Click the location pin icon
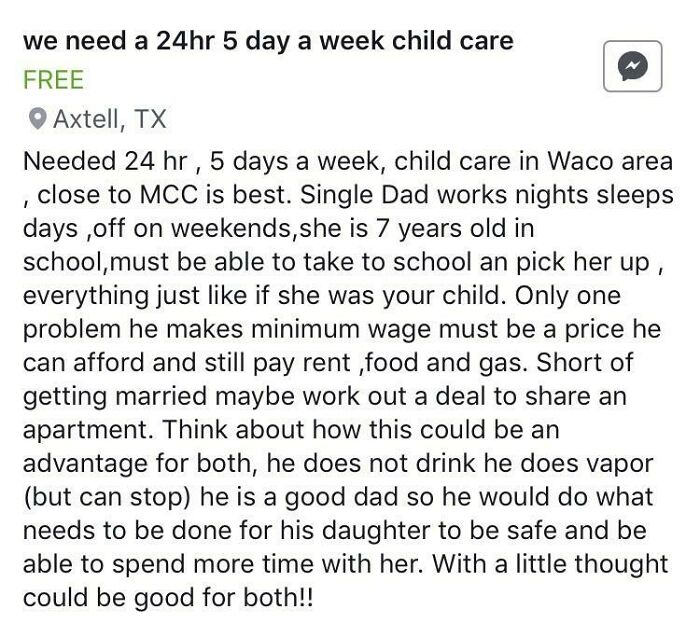This screenshot has width=700, height=637. tap(36, 120)
